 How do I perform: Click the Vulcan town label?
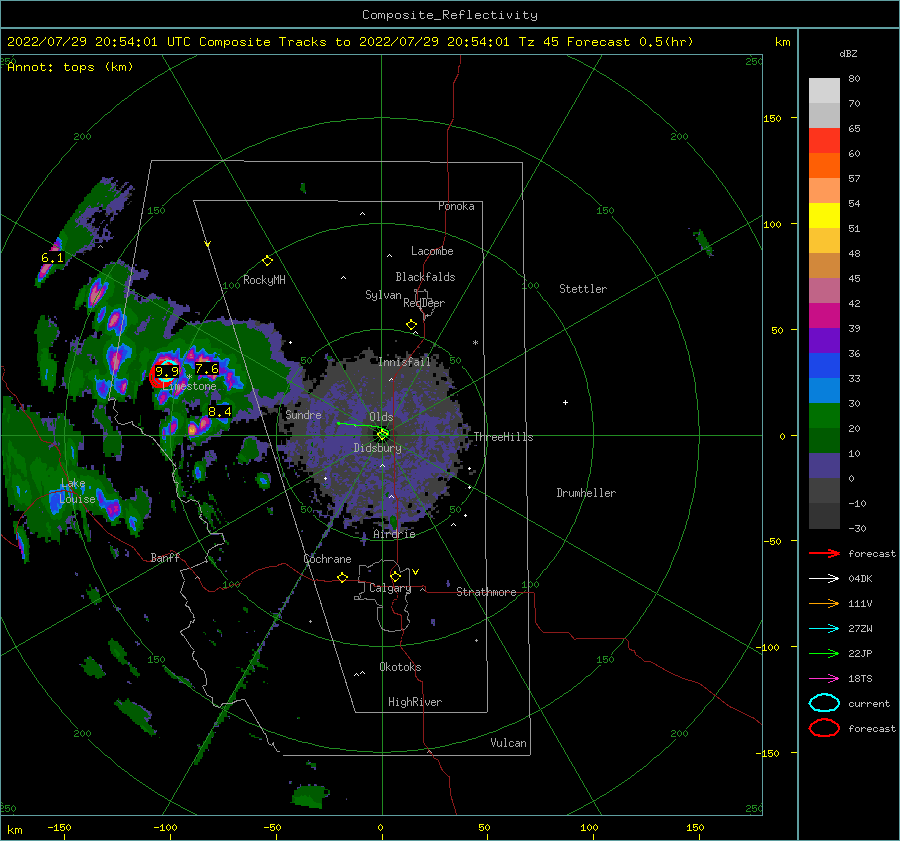click(x=509, y=743)
